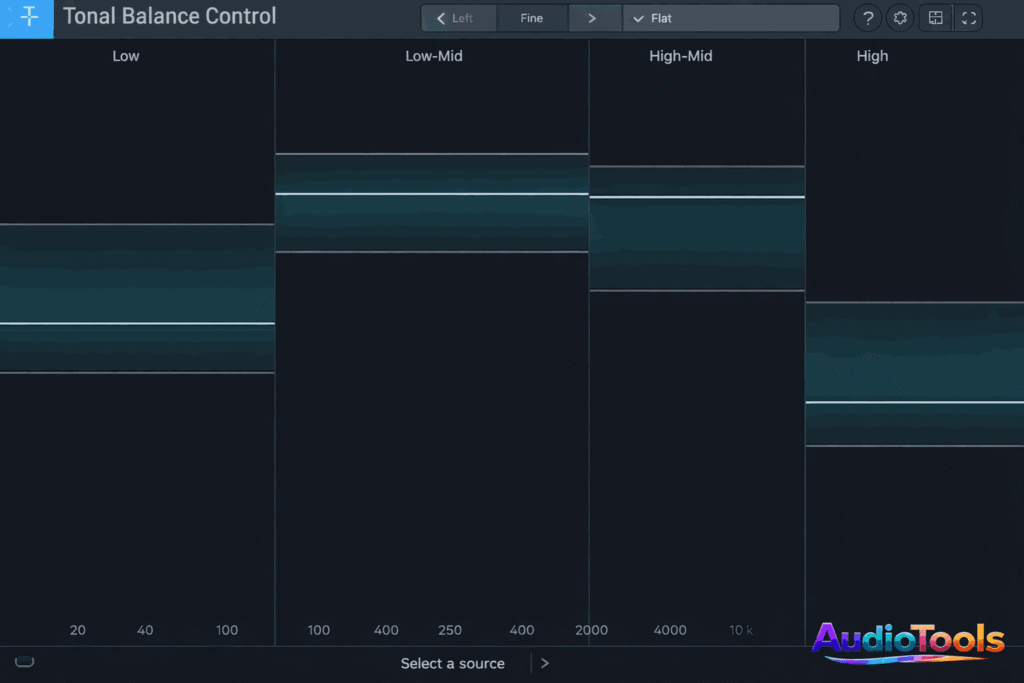Screen dimensions: 1024x683
Task: Click the meter icon in bottom-left corner
Action: coord(24,662)
